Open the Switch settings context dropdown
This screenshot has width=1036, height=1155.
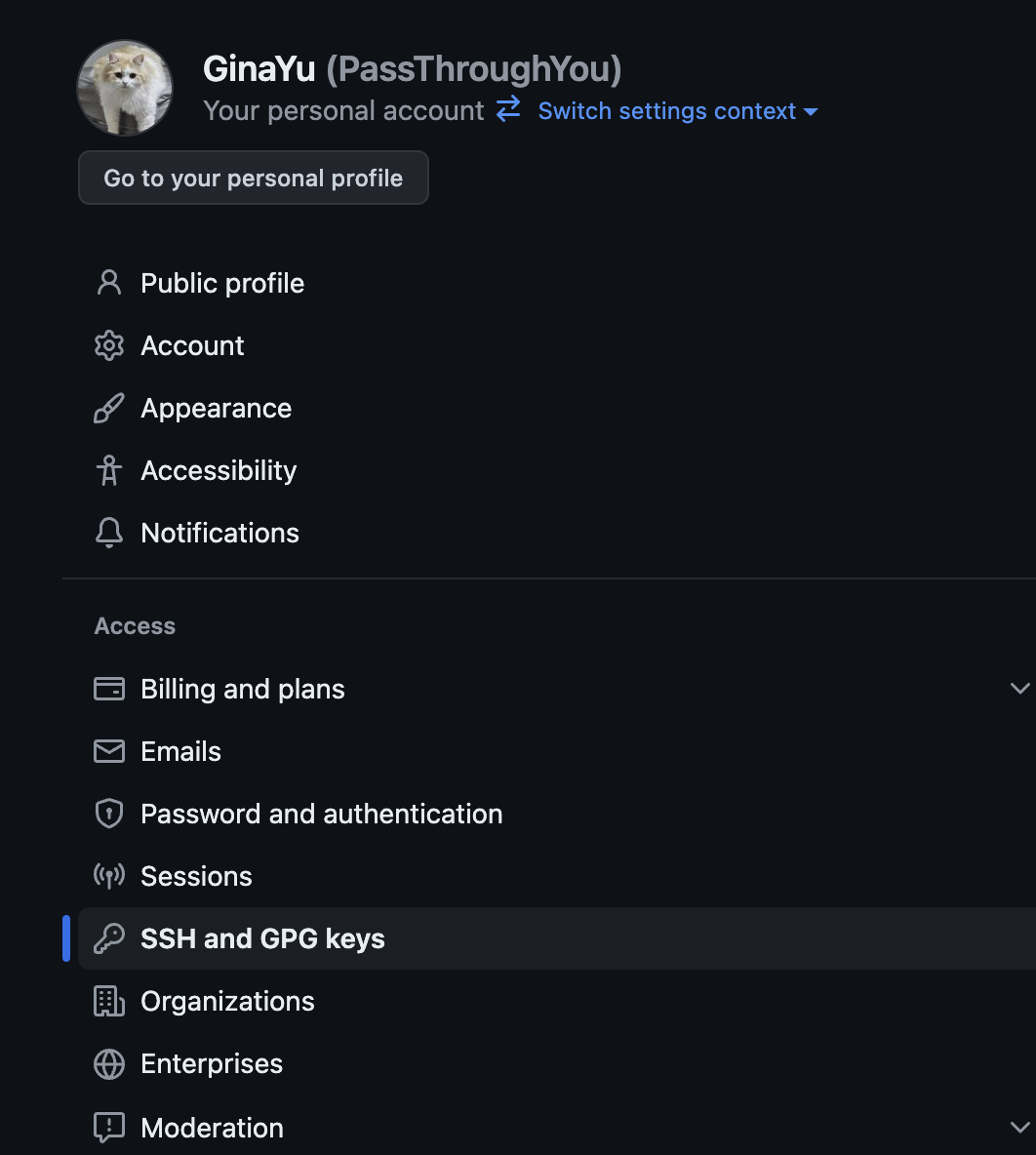tap(678, 111)
